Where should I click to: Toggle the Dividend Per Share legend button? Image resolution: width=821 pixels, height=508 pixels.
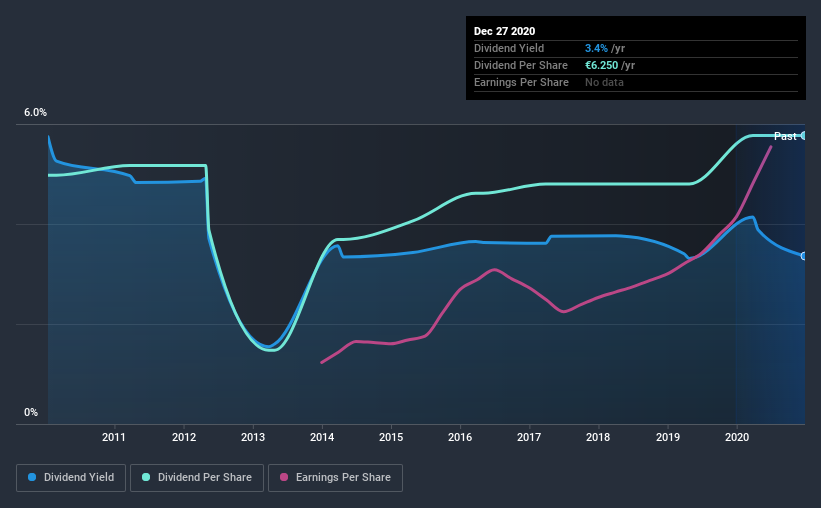[197, 478]
